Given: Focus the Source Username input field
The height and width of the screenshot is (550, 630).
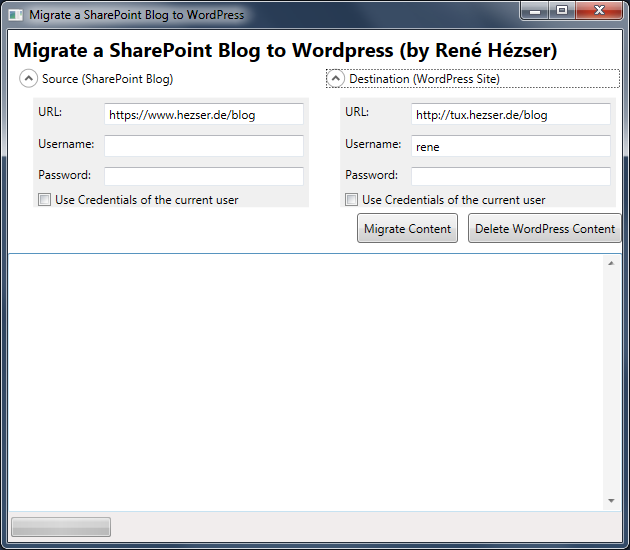Looking at the screenshot, I should [204, 145].
